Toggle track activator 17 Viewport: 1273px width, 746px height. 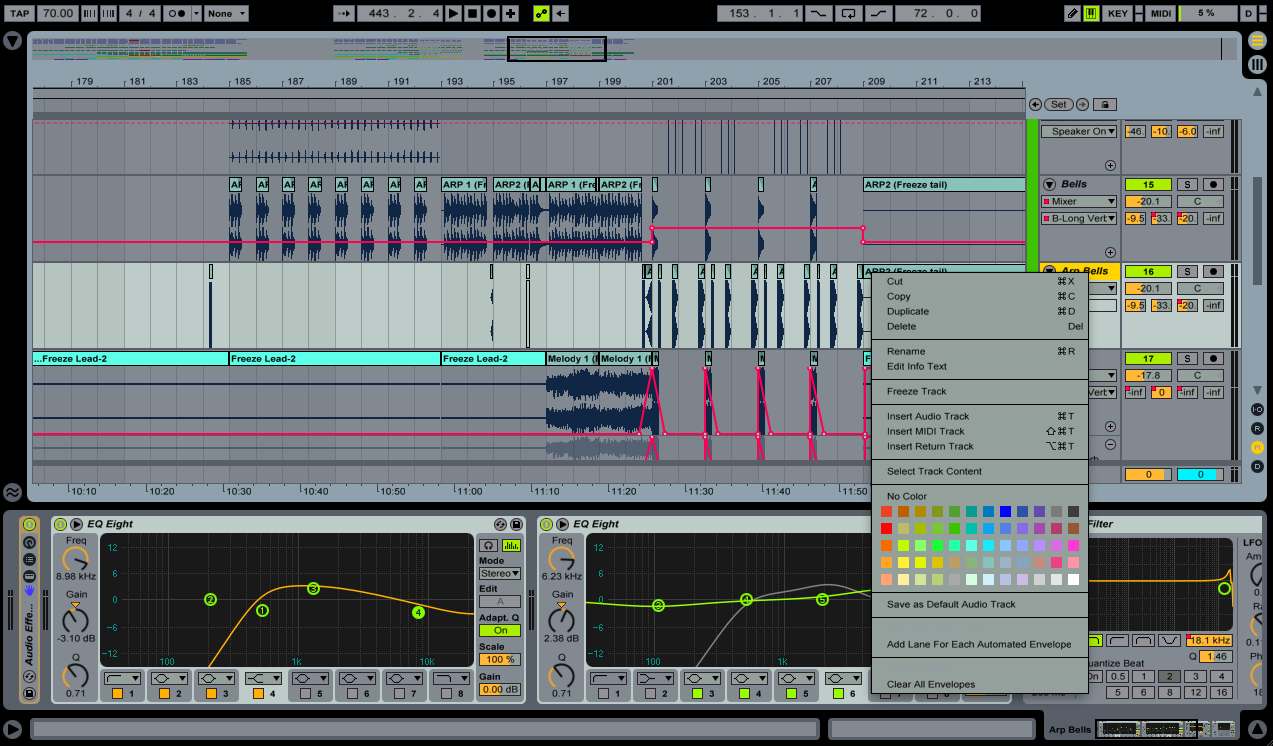point(1148,358)
